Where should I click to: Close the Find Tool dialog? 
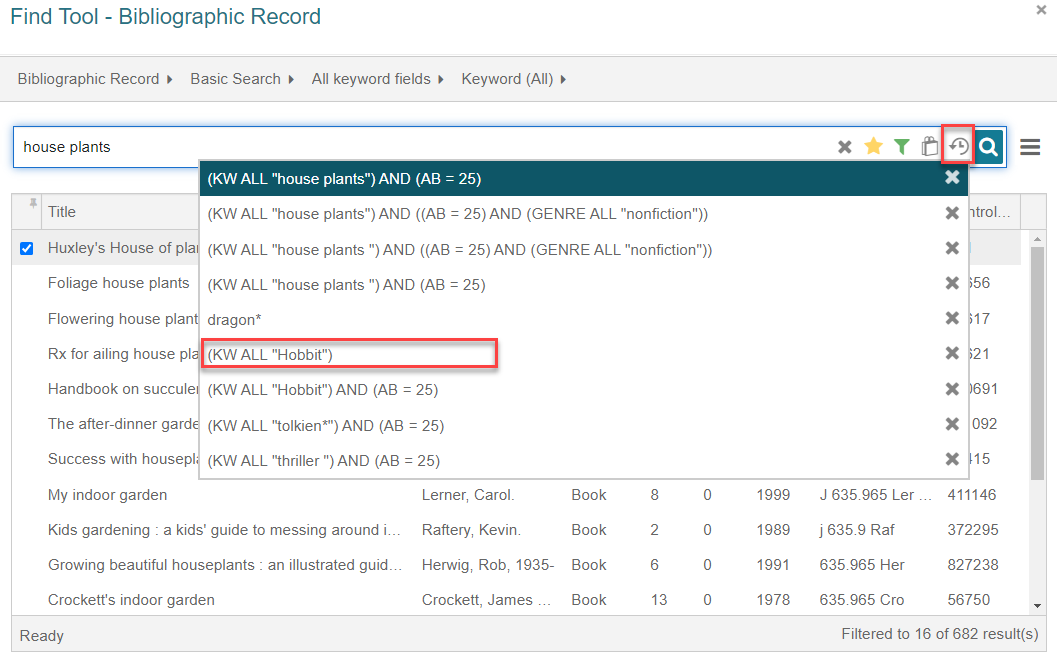(x=1041, y=10)
